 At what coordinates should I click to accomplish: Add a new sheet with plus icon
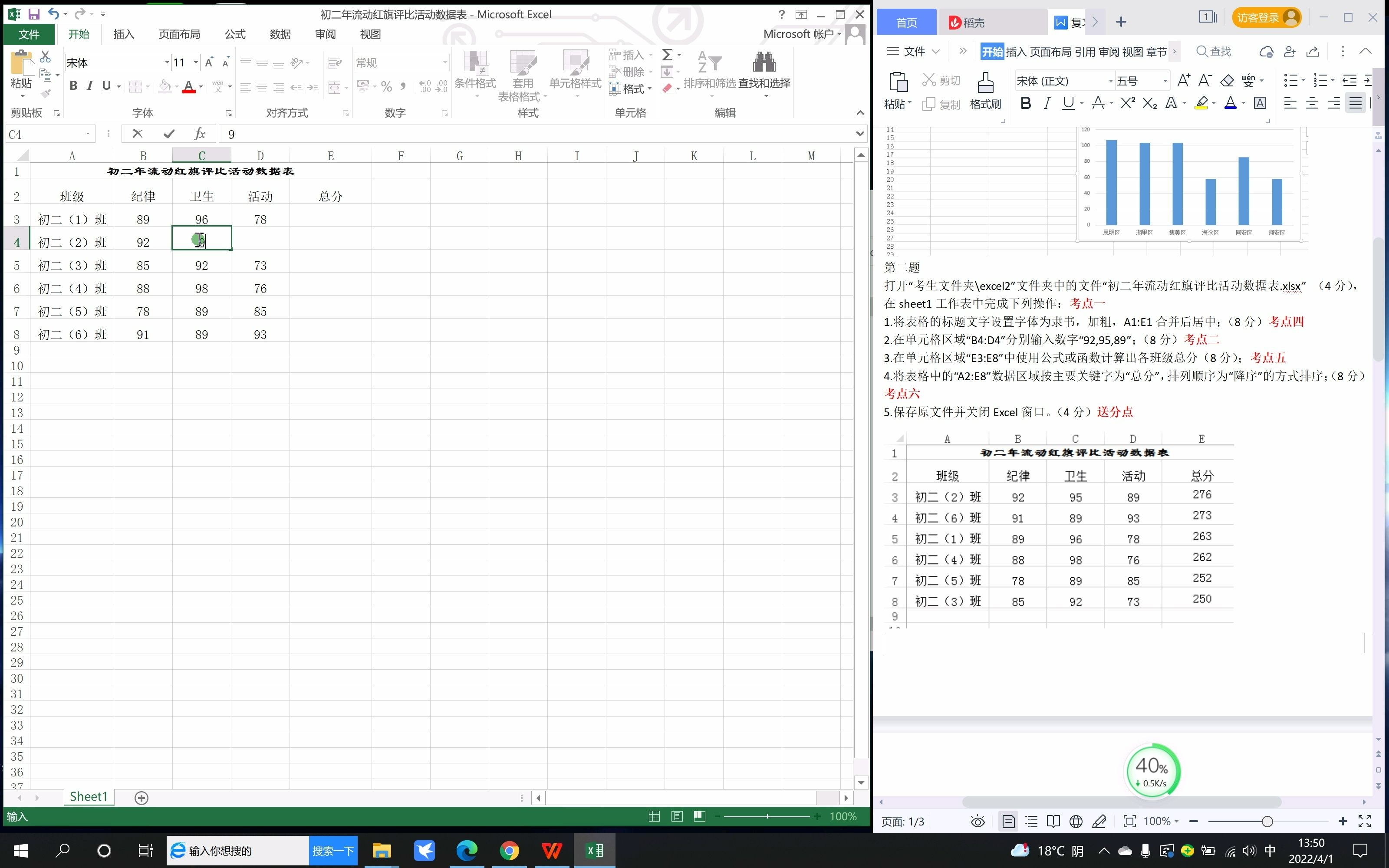coord(142,797)
